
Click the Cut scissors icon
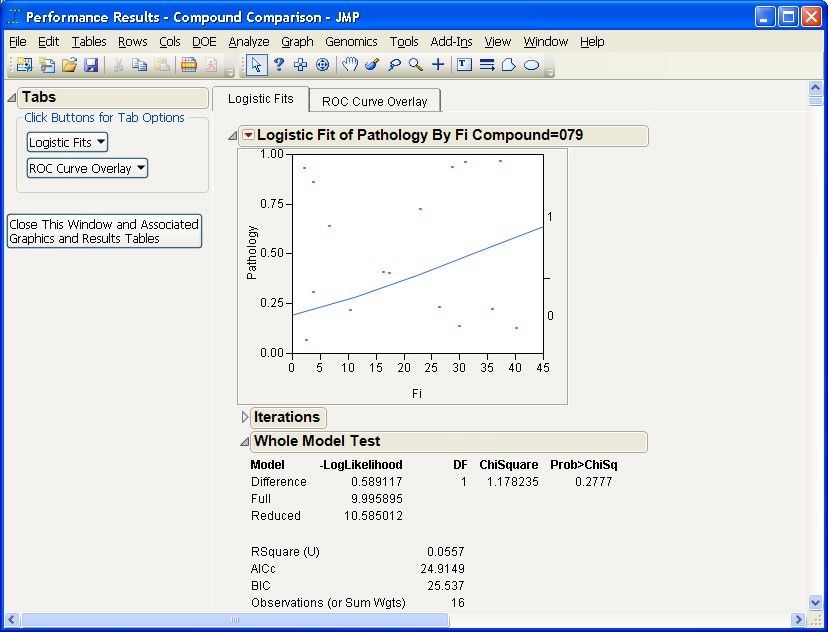[118, 65]
